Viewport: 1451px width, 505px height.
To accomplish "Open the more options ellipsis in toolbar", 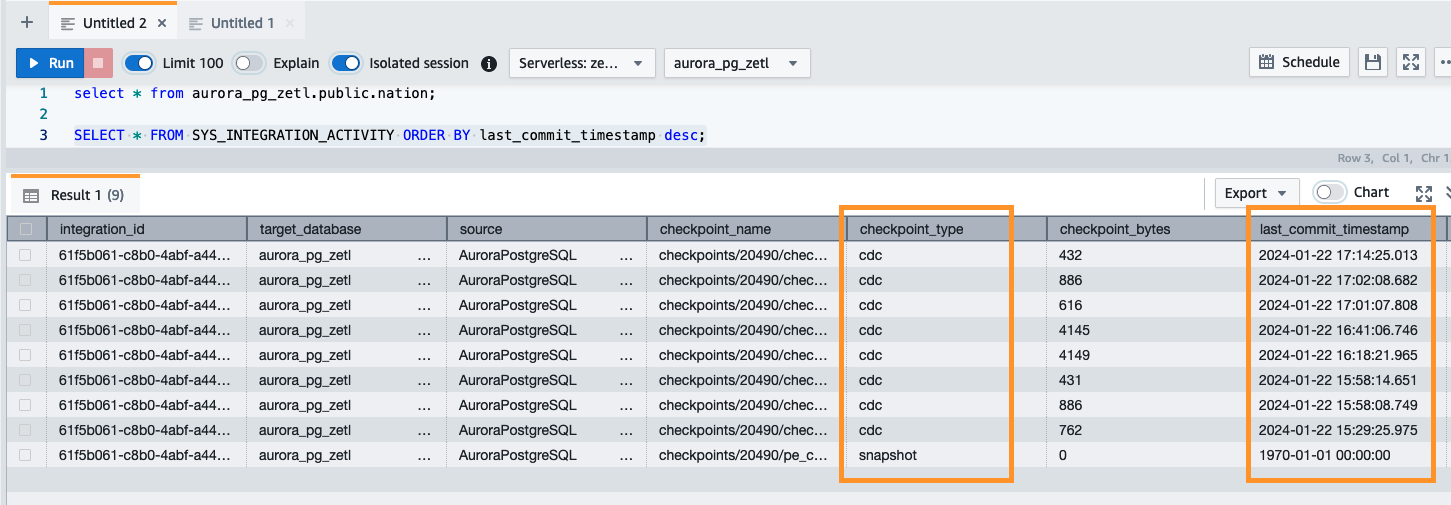I will 1443,62.
